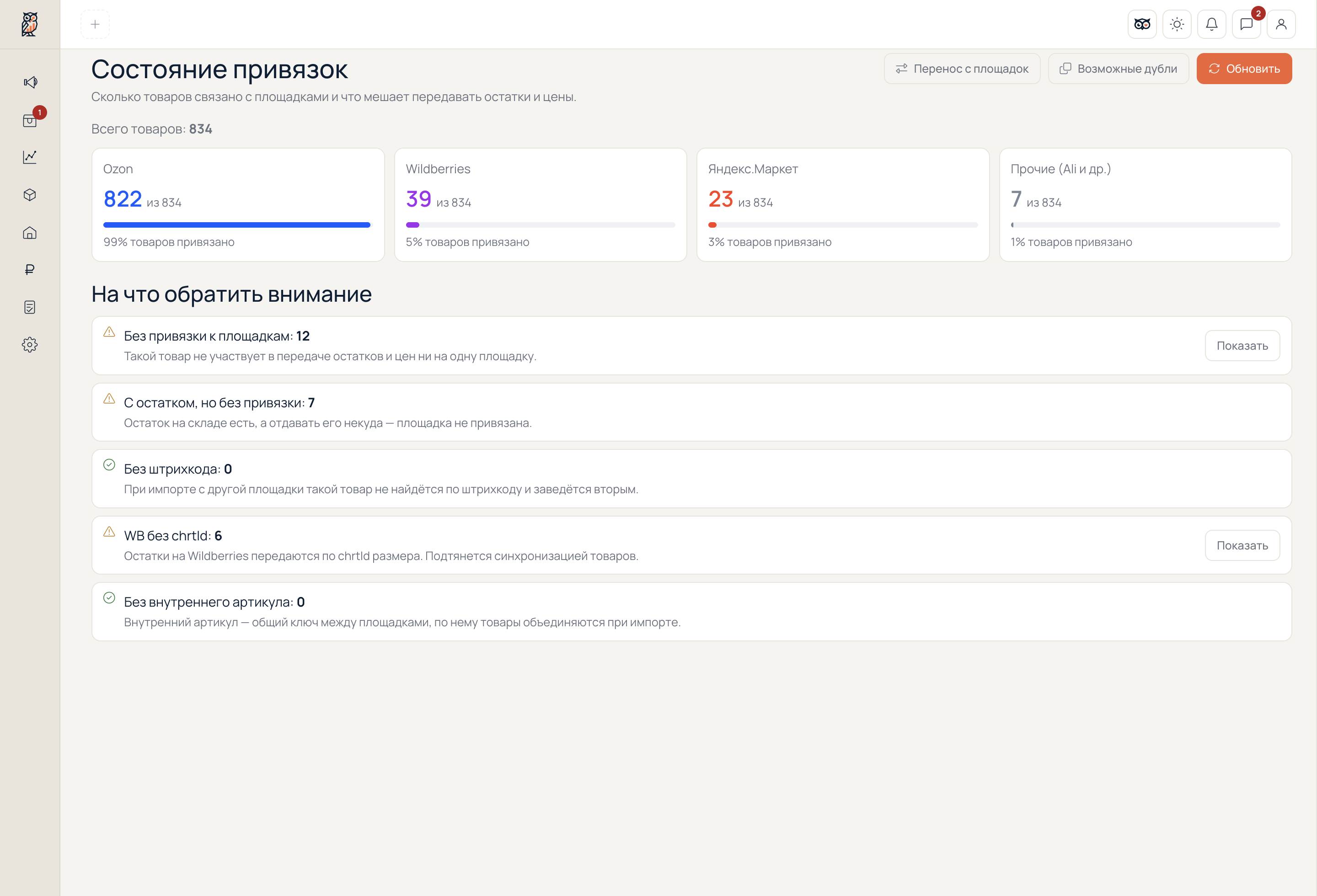Click warning icon beside С остатком, но без привязки
1317x896 pixels.
point(109,399)
